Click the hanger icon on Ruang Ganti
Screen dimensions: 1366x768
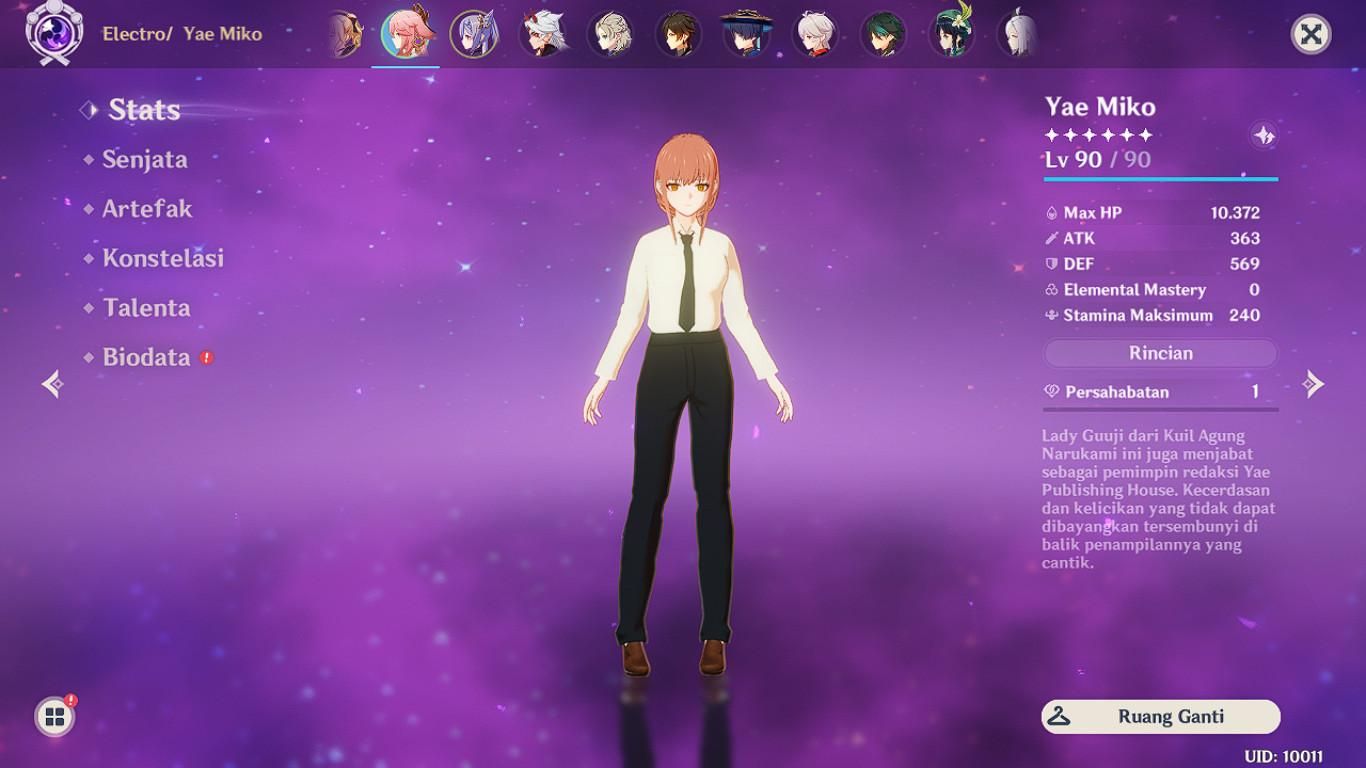1059,717
